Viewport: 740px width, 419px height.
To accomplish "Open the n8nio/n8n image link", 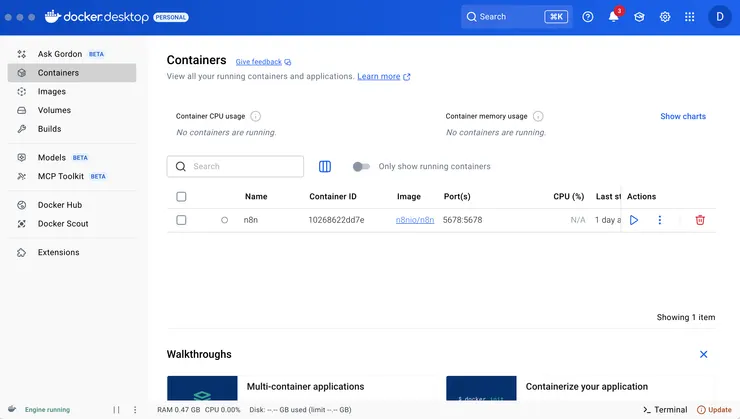I will click(x=415, y=220).
